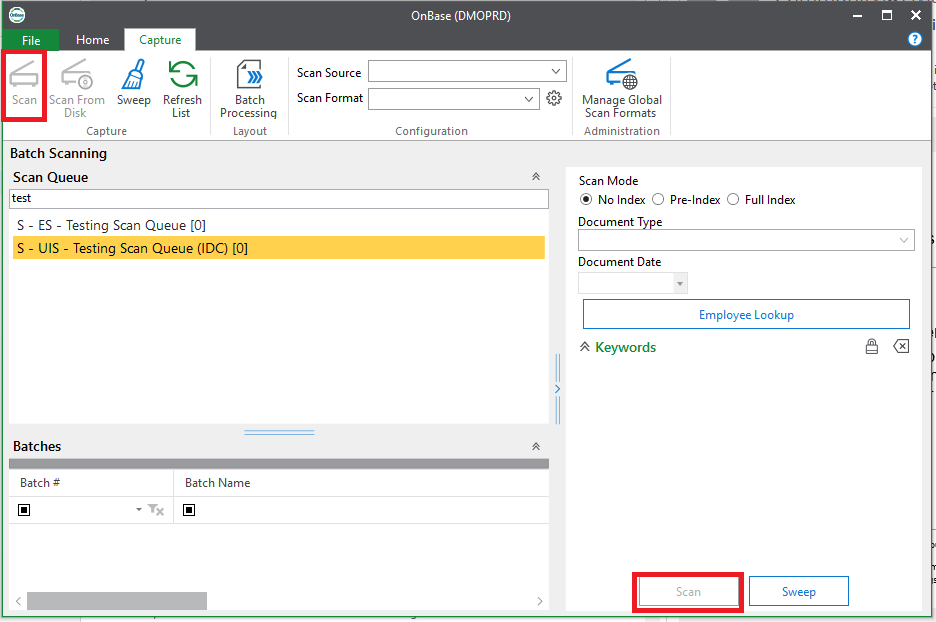This screenshot has height=622, width=936.
Task: Select S - ES - Testing Scan Queue
Action: [x=279, y=225]
